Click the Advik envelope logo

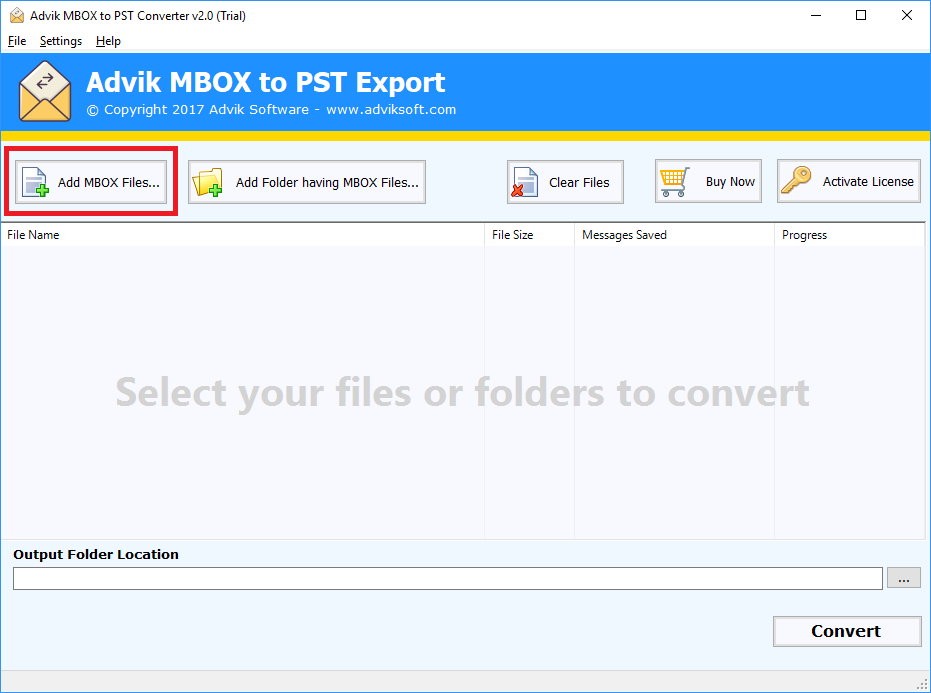(45, 91)
